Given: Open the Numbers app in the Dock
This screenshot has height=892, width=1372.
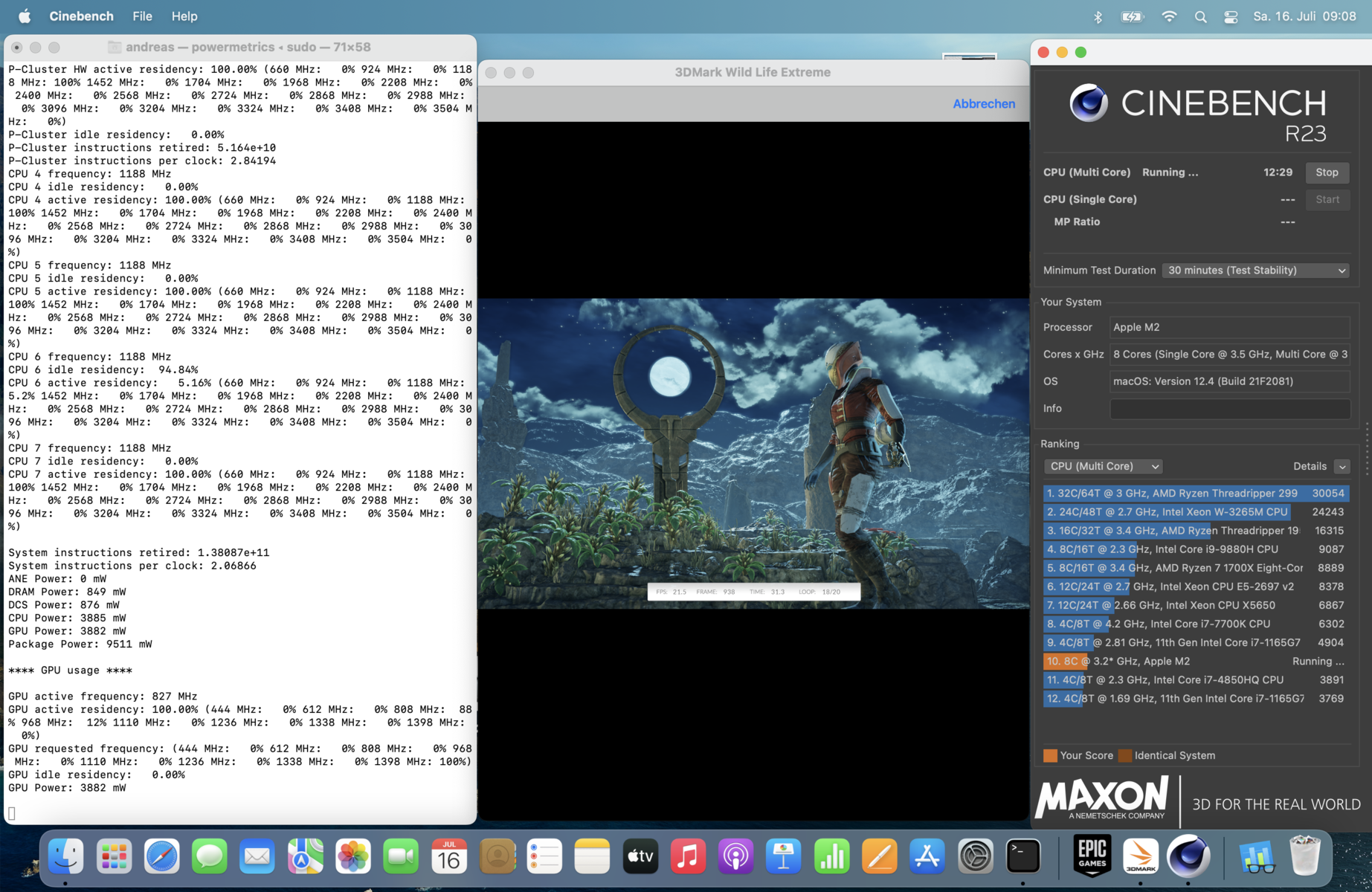Looking at the screenshot, I should pos(831,856).
